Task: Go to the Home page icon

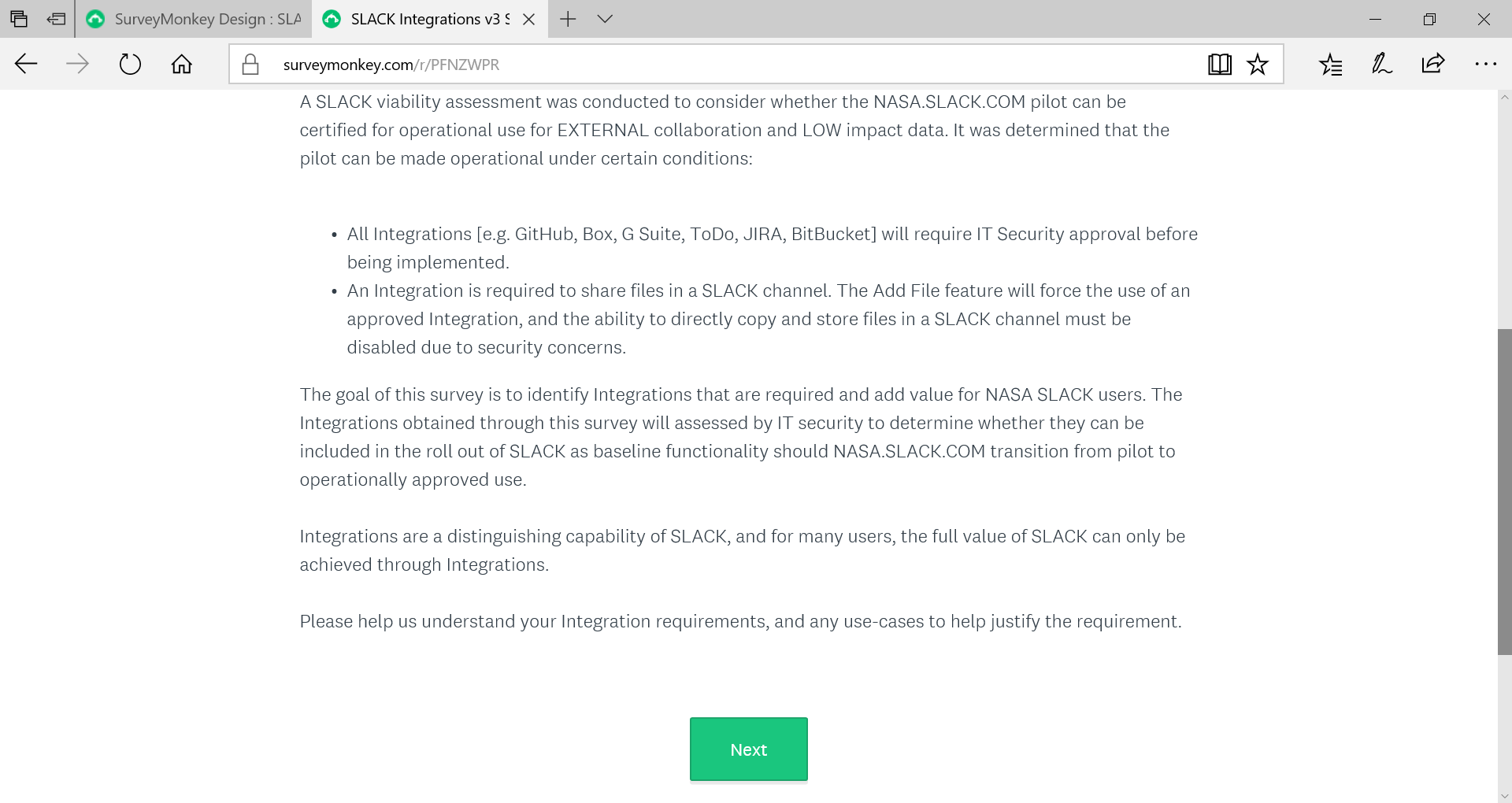Action: [x=182, y=65]
